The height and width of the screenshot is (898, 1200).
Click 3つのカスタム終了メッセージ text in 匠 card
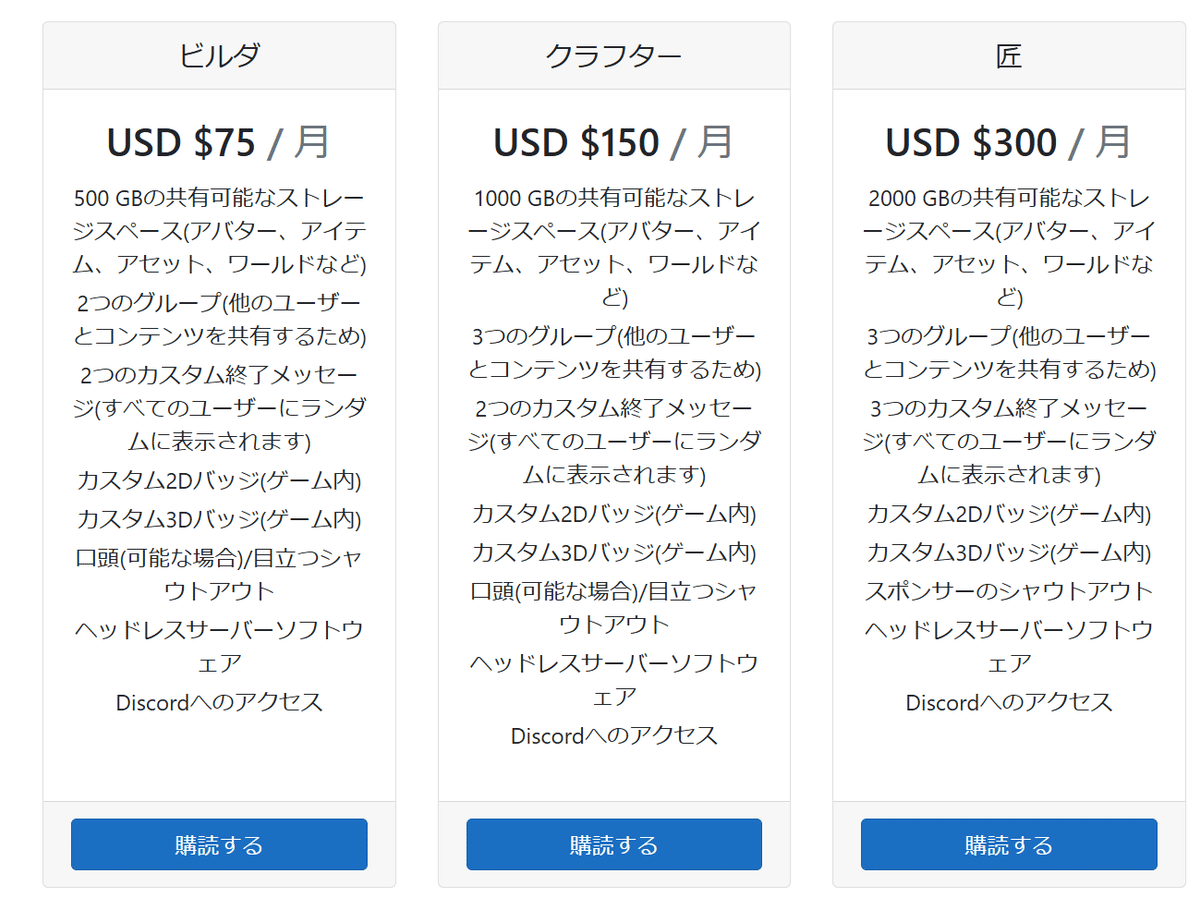pos(1009,440)
